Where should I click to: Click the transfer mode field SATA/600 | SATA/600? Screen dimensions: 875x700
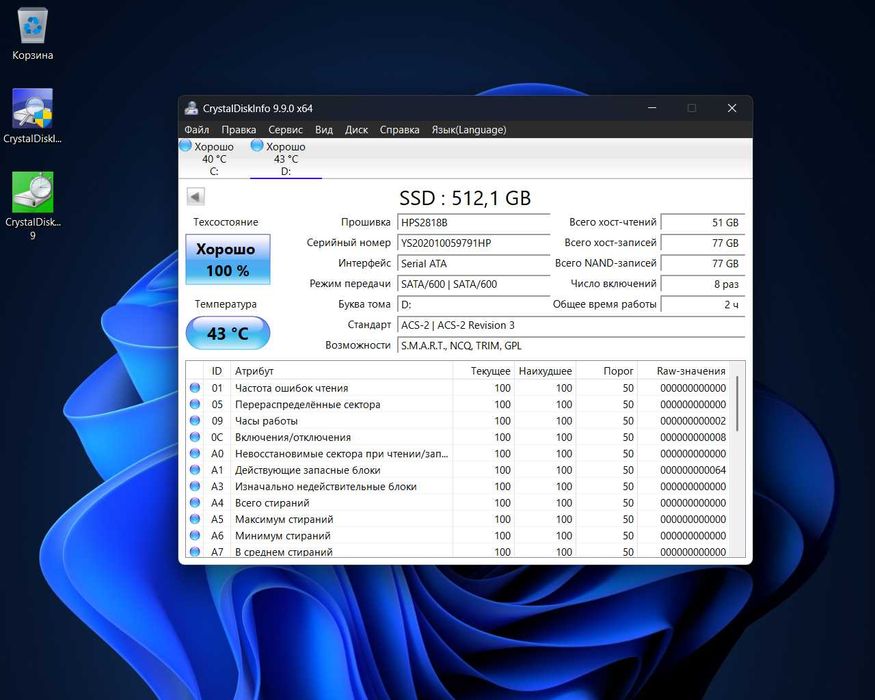click(473, 284)
